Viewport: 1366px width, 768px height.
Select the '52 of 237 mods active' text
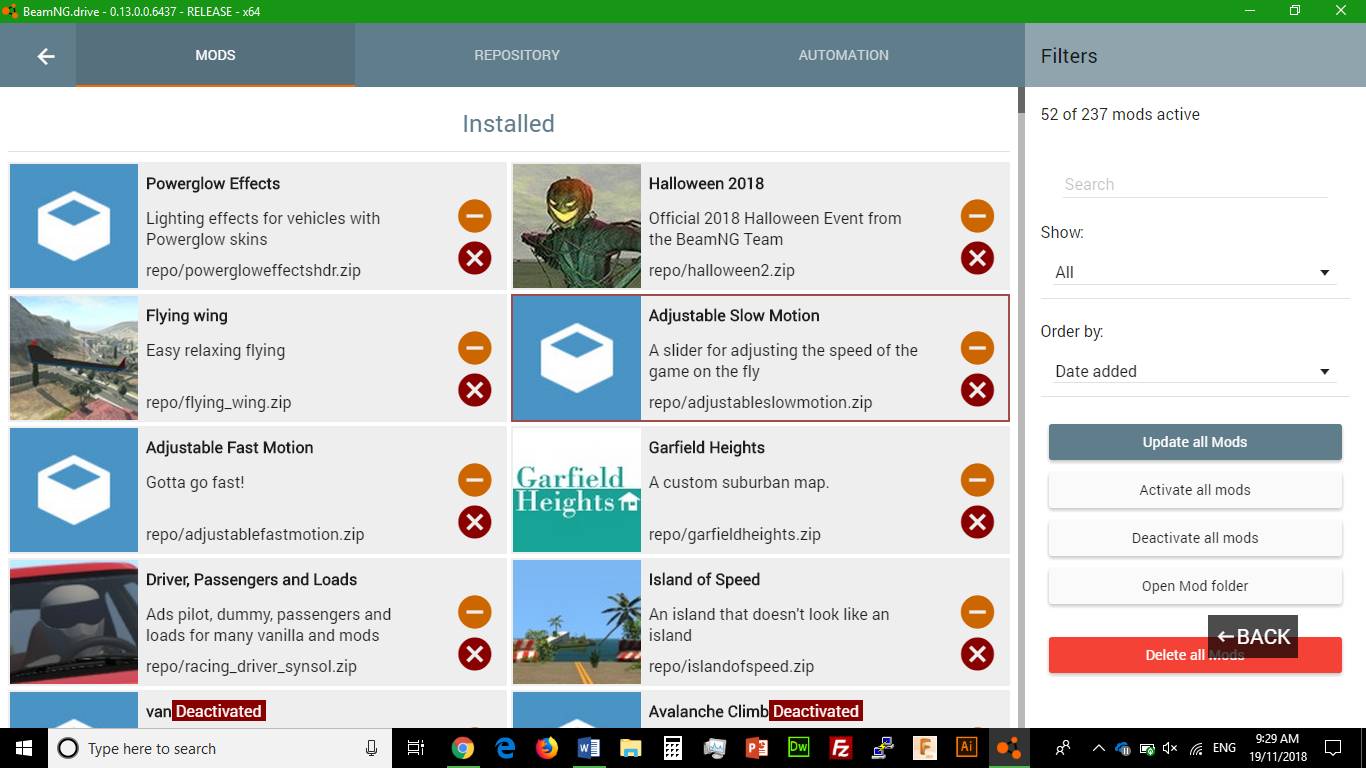tap(1120, 114)
